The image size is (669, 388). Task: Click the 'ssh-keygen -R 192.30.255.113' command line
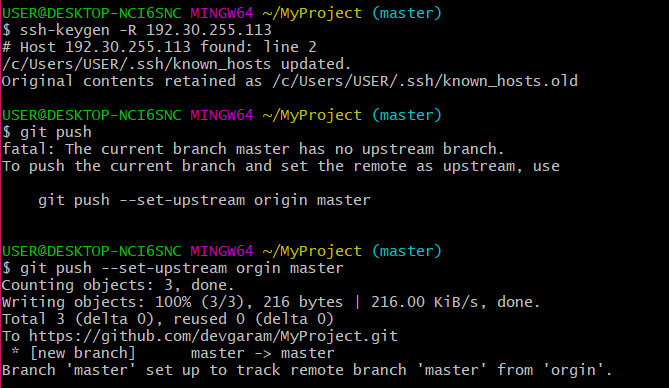[x=137, y=30]
